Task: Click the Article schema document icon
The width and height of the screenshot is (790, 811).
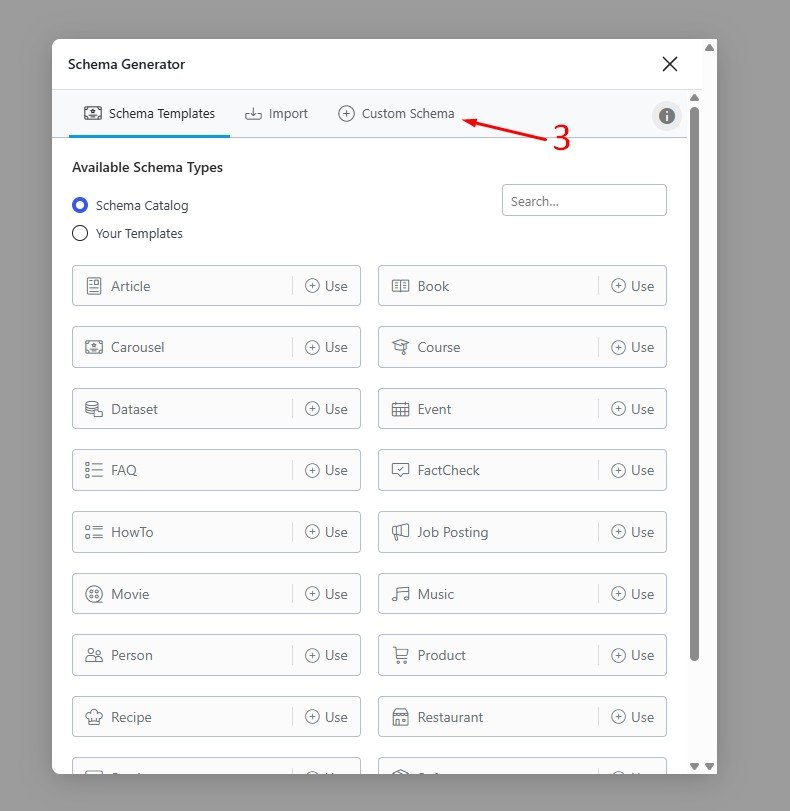Action: [x=94, y=286]
